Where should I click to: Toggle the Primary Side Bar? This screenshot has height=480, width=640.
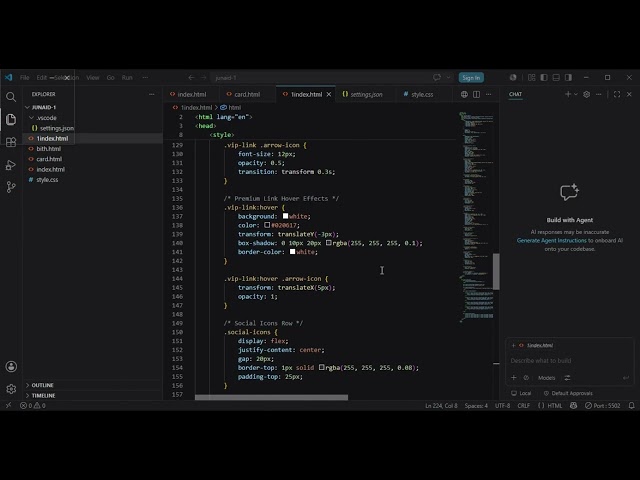coord(544,78)
